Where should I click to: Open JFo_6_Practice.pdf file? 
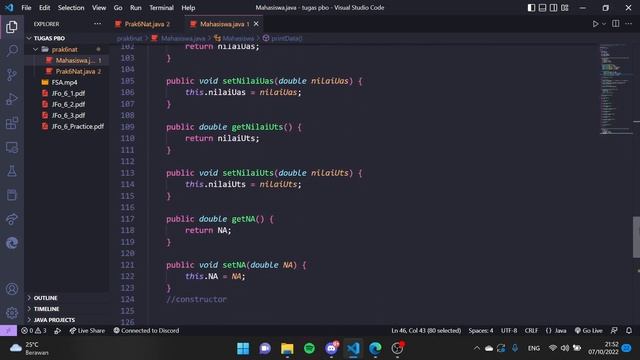tap(78, 127)
